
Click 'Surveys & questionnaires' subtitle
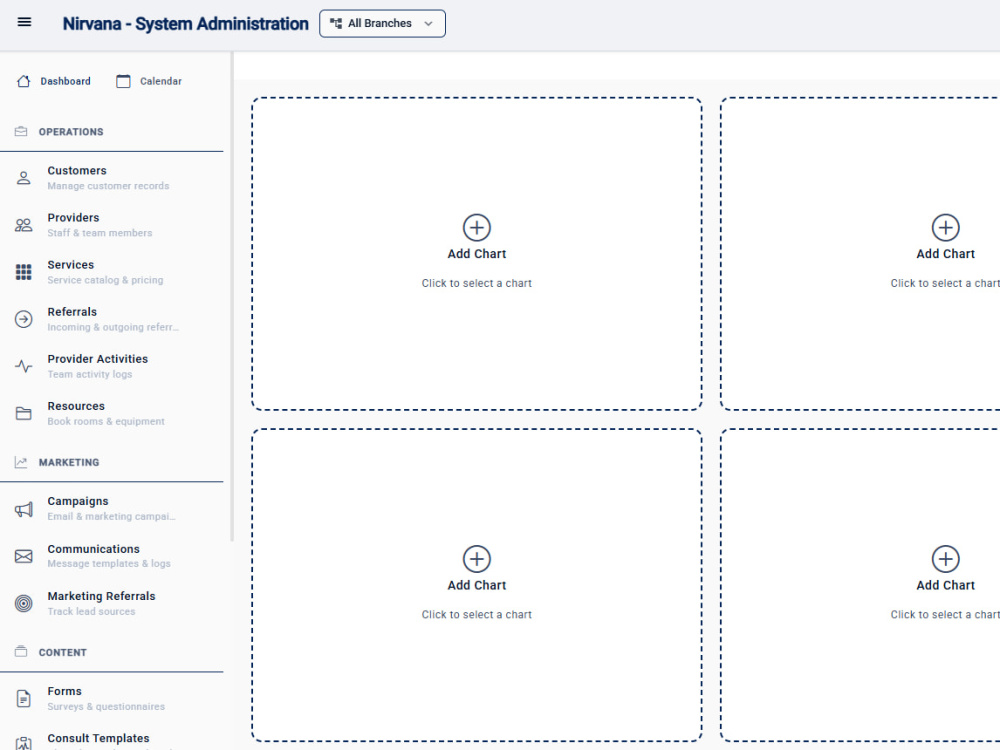[x=106, y=707]
